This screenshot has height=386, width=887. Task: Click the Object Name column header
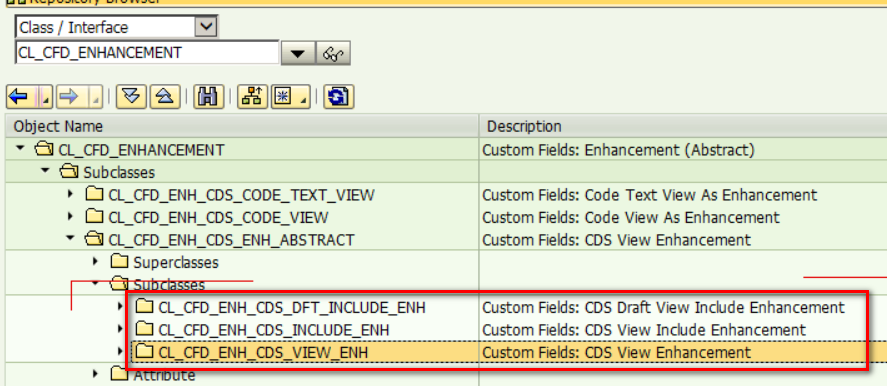click(242, 126)
